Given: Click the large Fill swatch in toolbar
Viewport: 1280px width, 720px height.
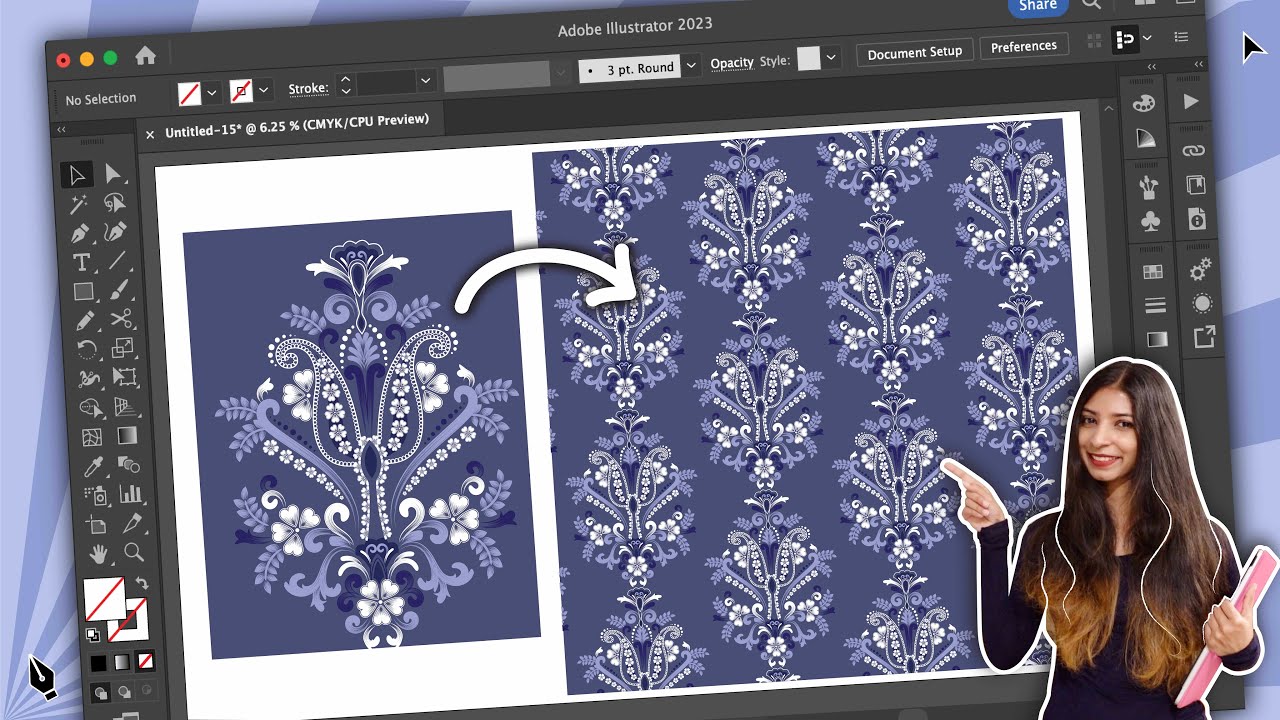Looking at the screenshot, I should (x=104, y=599).
